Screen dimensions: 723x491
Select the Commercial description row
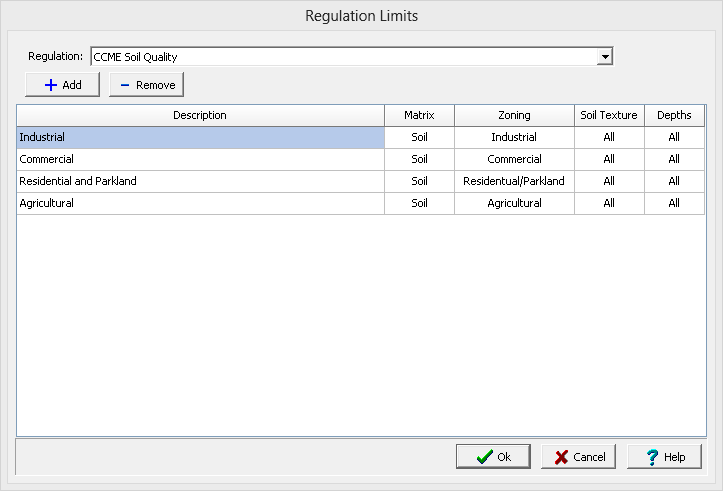click(x=200, y=159)
